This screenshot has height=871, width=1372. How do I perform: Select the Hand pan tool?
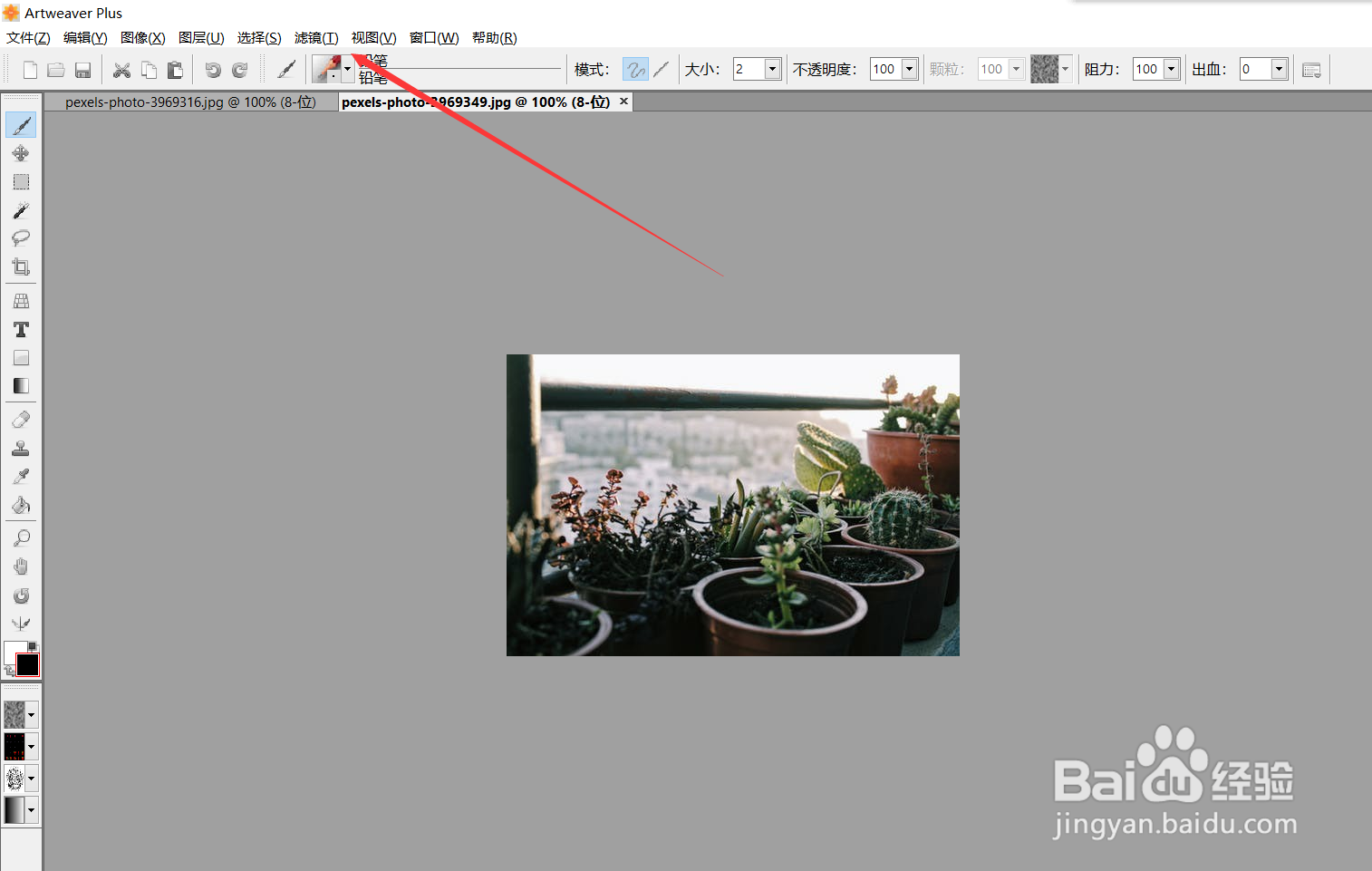coord(21,567)
